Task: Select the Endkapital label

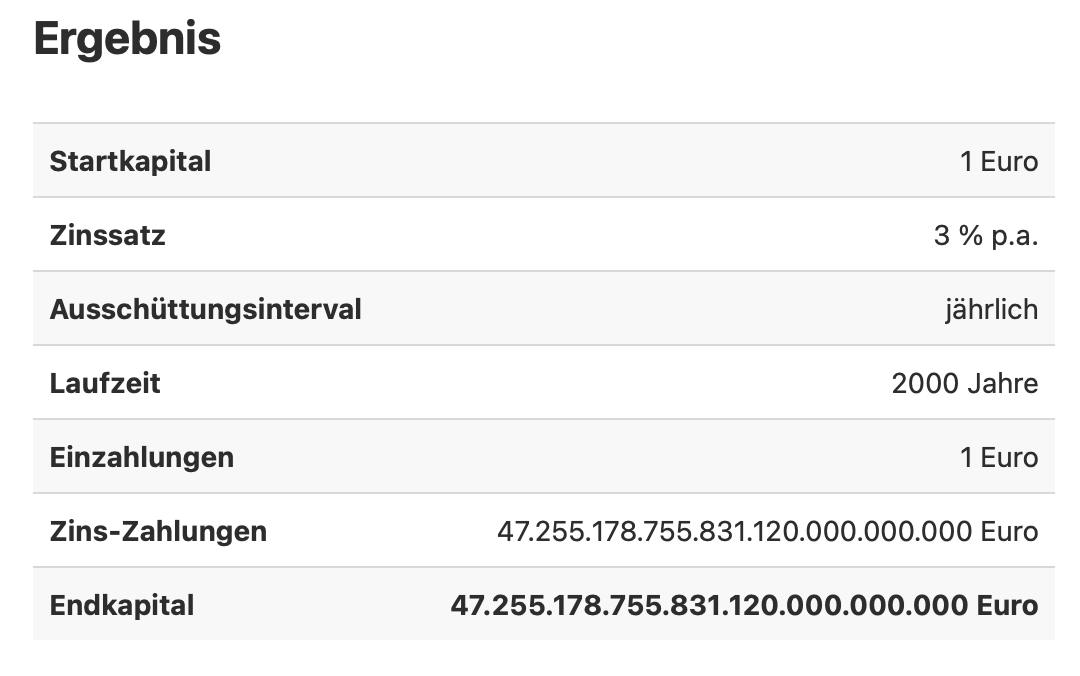Action: click(122, 606)
